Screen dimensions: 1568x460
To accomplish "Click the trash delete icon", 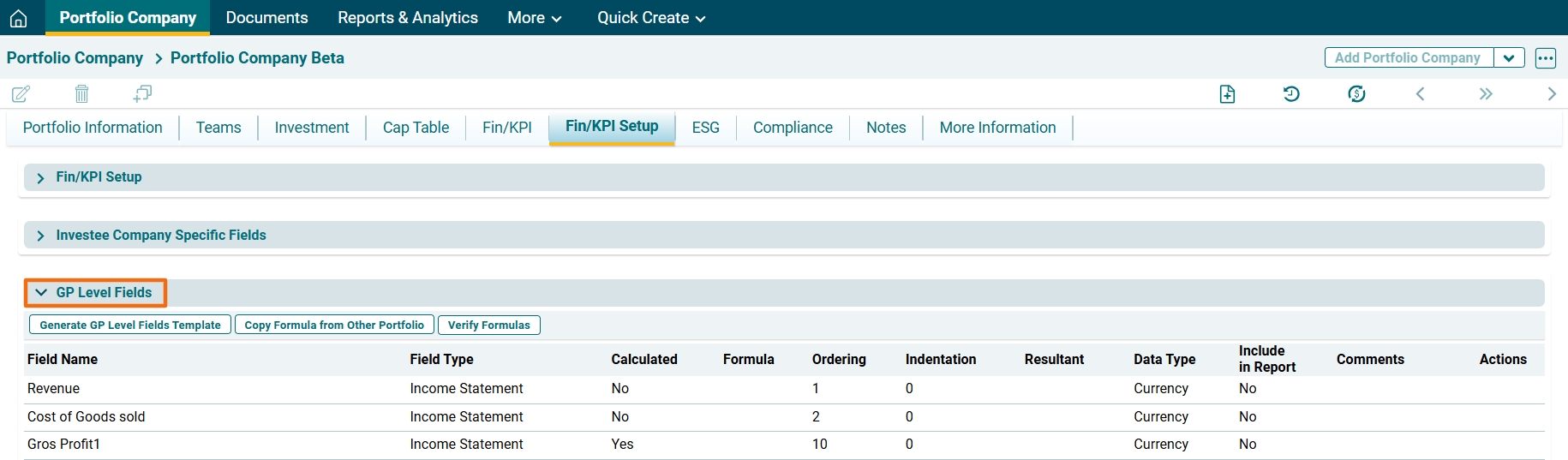I will point(81,93).
